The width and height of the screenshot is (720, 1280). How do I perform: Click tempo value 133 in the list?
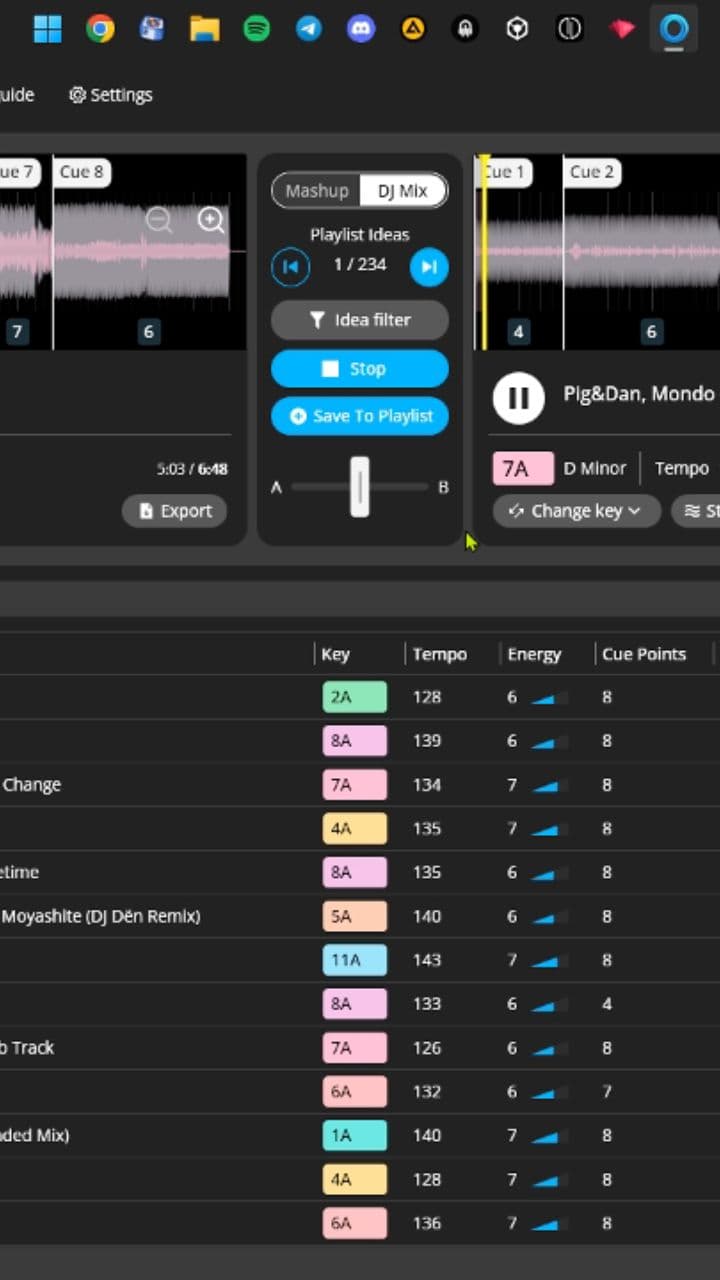tap(427, 1004)
